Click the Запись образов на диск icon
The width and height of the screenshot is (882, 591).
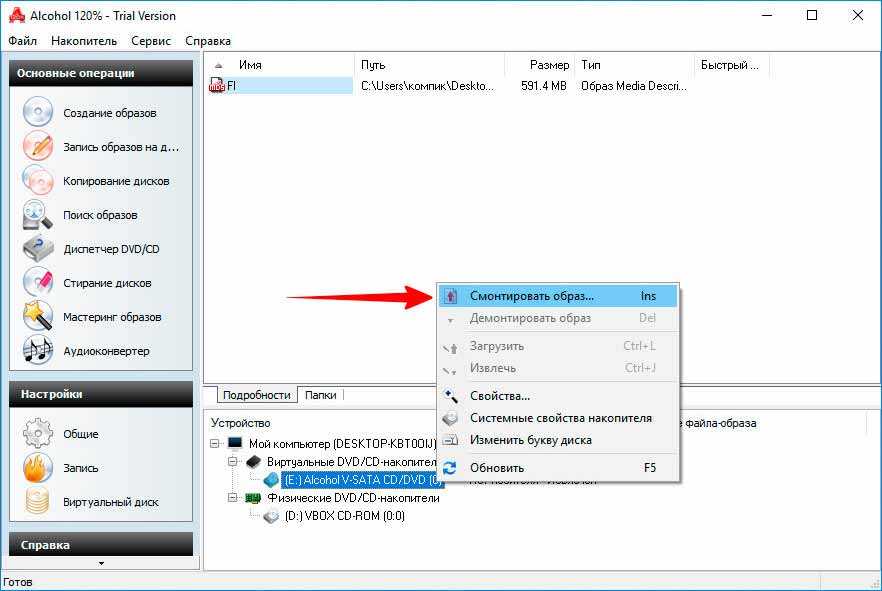[38, 146]
